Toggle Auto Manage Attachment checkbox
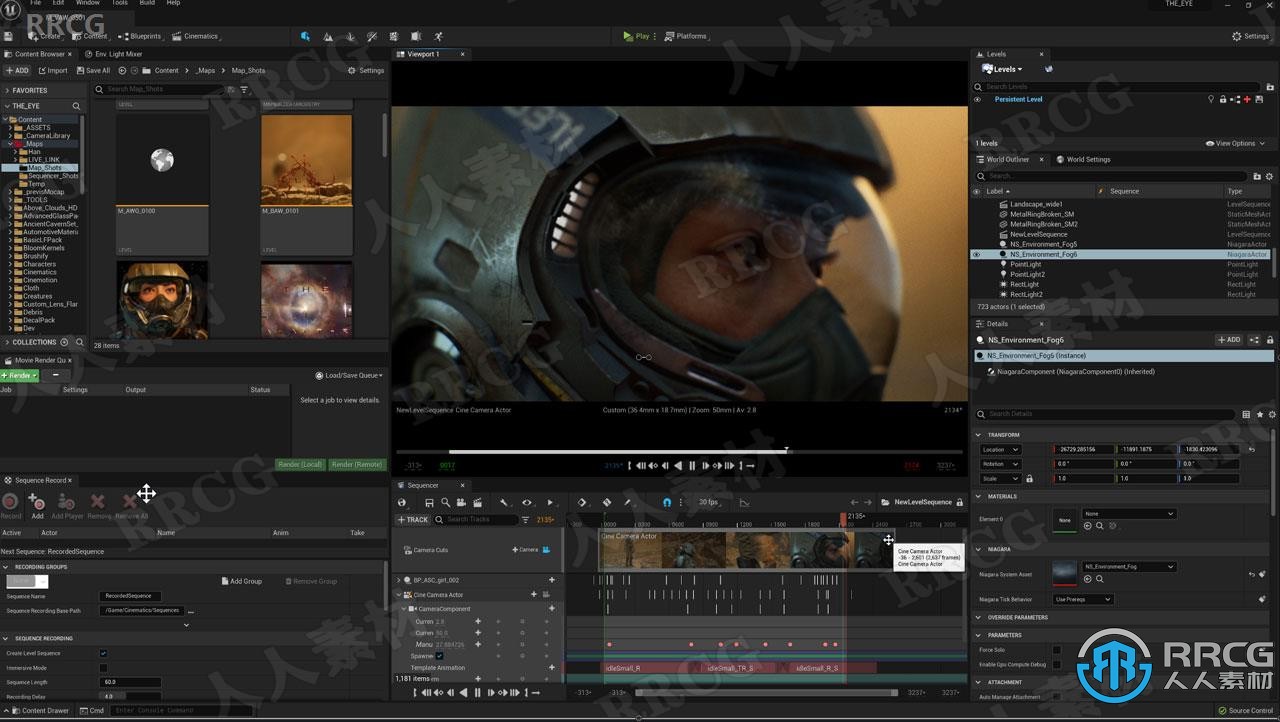The height and width of the screenshot is (722, 1280). pyautogui.click(x=1057, y=696)
